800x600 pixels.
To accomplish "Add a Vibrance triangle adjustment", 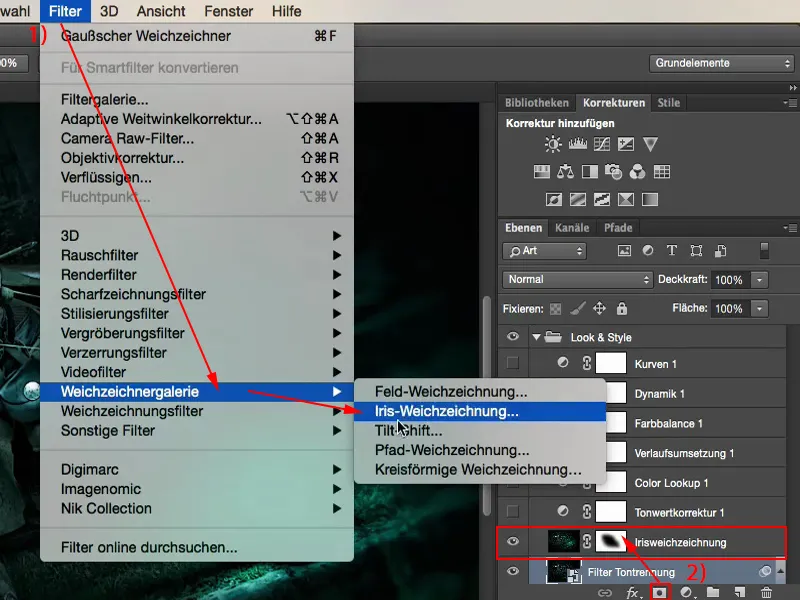I will click(650, 144).
